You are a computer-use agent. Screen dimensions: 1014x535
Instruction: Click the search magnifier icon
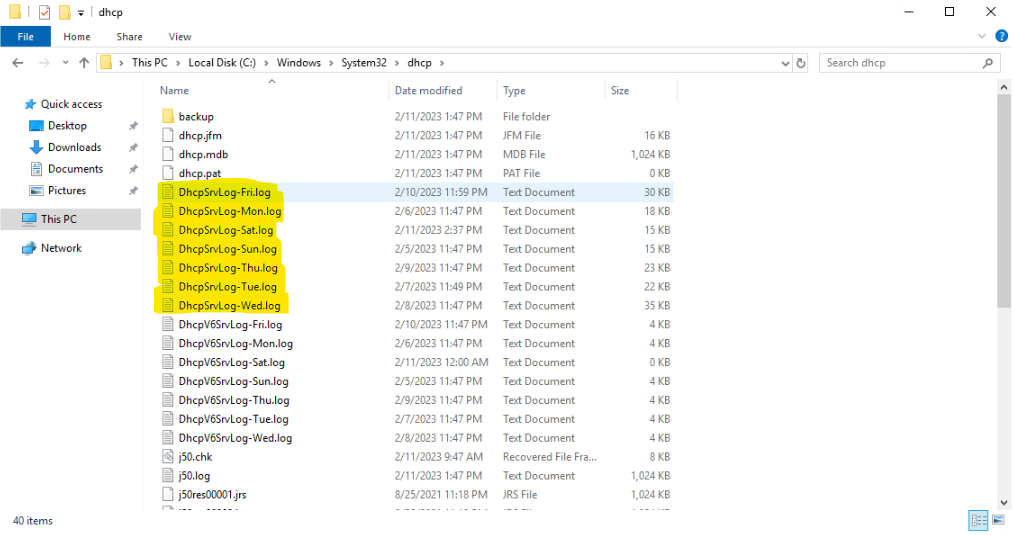tap(987, 63)
